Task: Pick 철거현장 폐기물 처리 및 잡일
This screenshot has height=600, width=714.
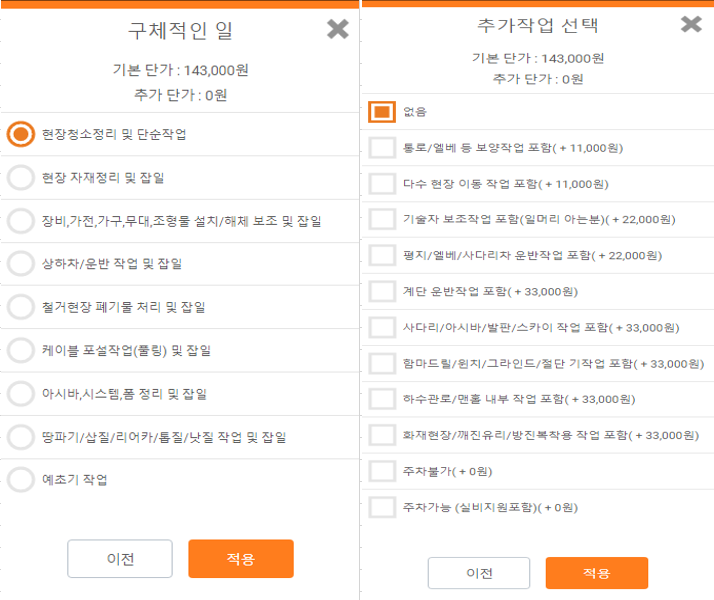Action: pyautogui.click(x=20, y=307)
